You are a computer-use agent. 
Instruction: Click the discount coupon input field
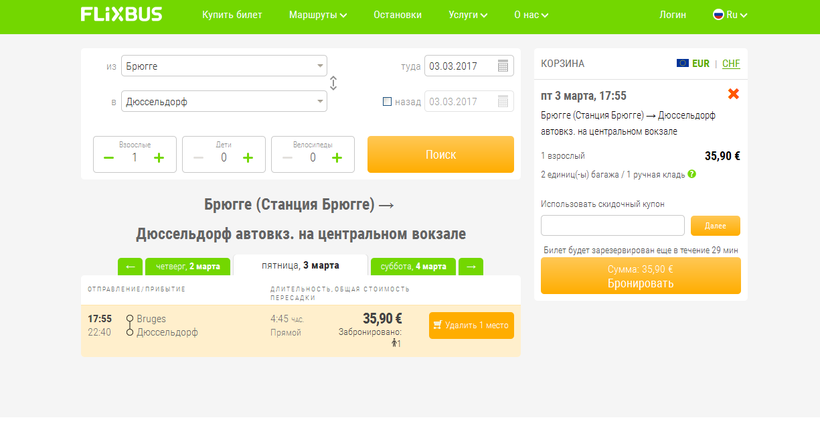coord(612,225)
